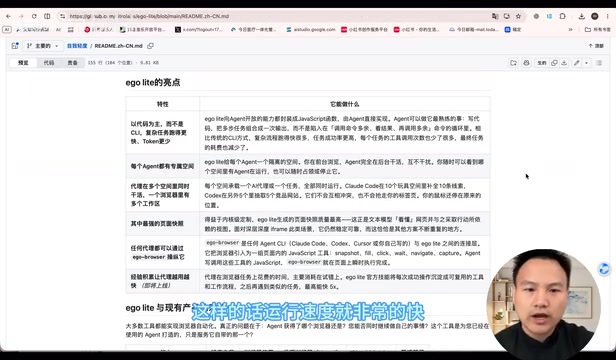Click the install/screen icon next to translate
This screenshot has height=360, width=616.
coord(507,16)
